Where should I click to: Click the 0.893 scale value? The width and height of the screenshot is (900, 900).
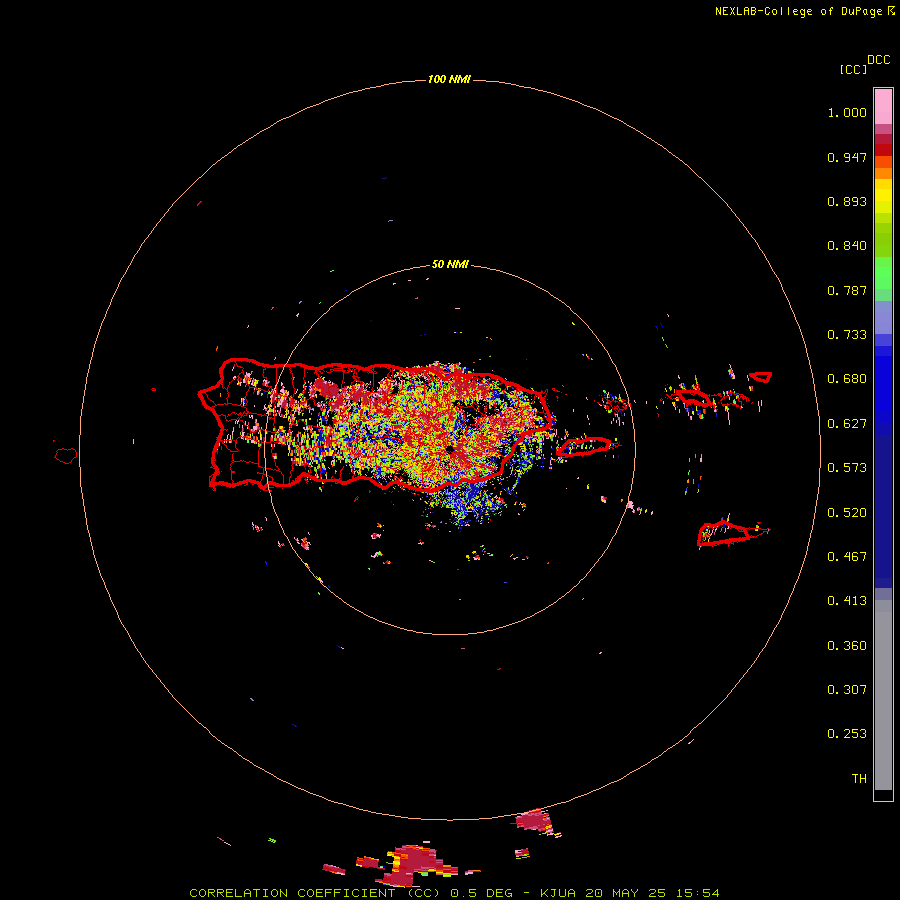847,201
